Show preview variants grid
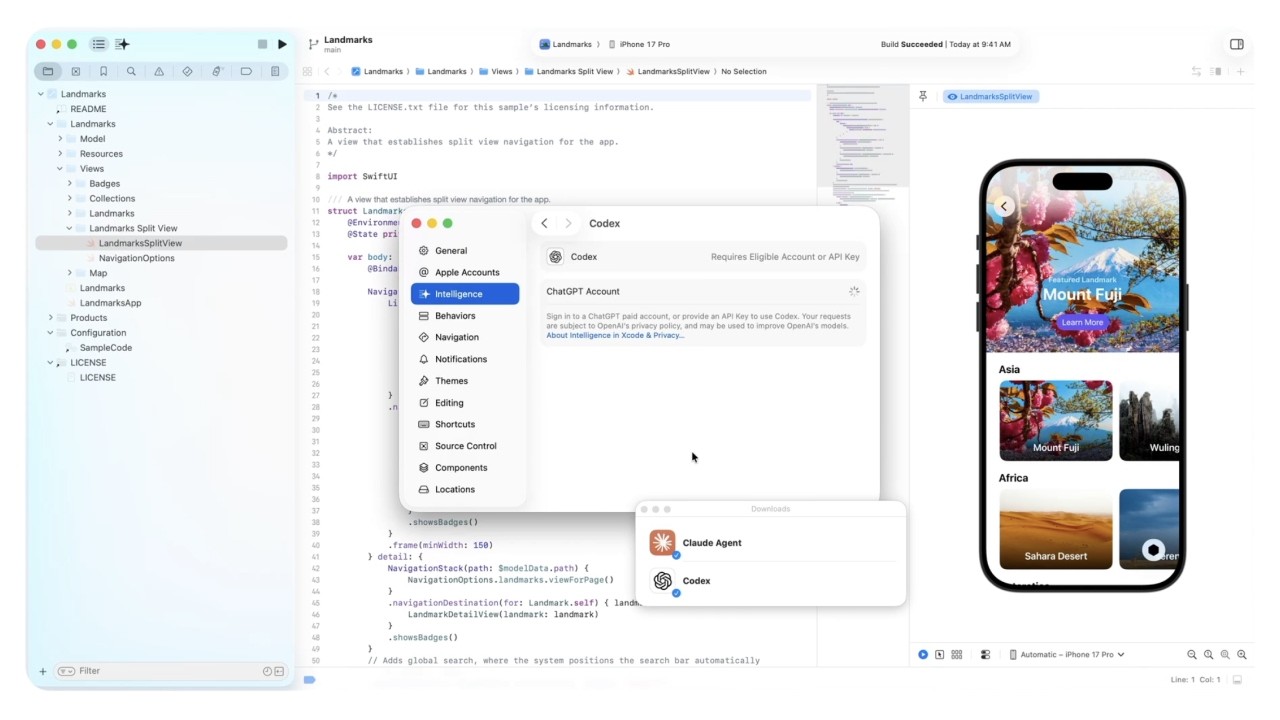 (957, 654)
